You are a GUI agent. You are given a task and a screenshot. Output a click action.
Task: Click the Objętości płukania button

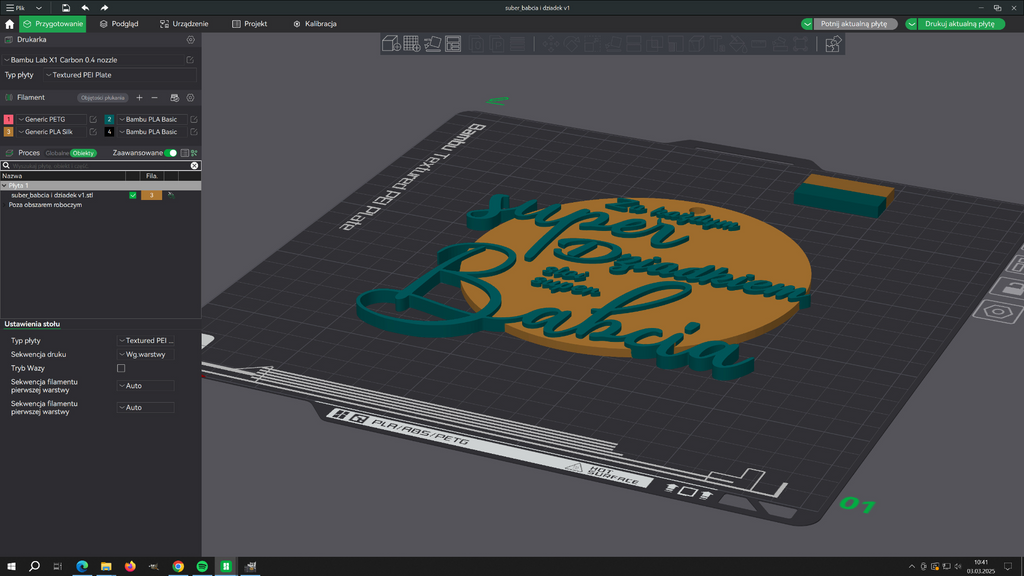click(x=103, y=98)
